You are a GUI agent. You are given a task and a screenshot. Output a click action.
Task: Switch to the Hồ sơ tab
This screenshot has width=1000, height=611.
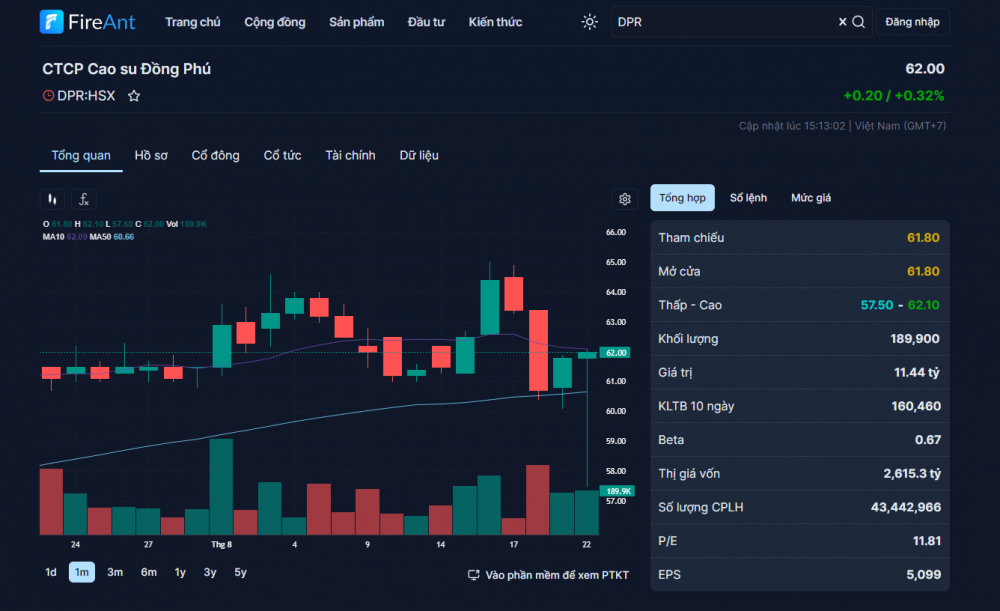(151, 156)
